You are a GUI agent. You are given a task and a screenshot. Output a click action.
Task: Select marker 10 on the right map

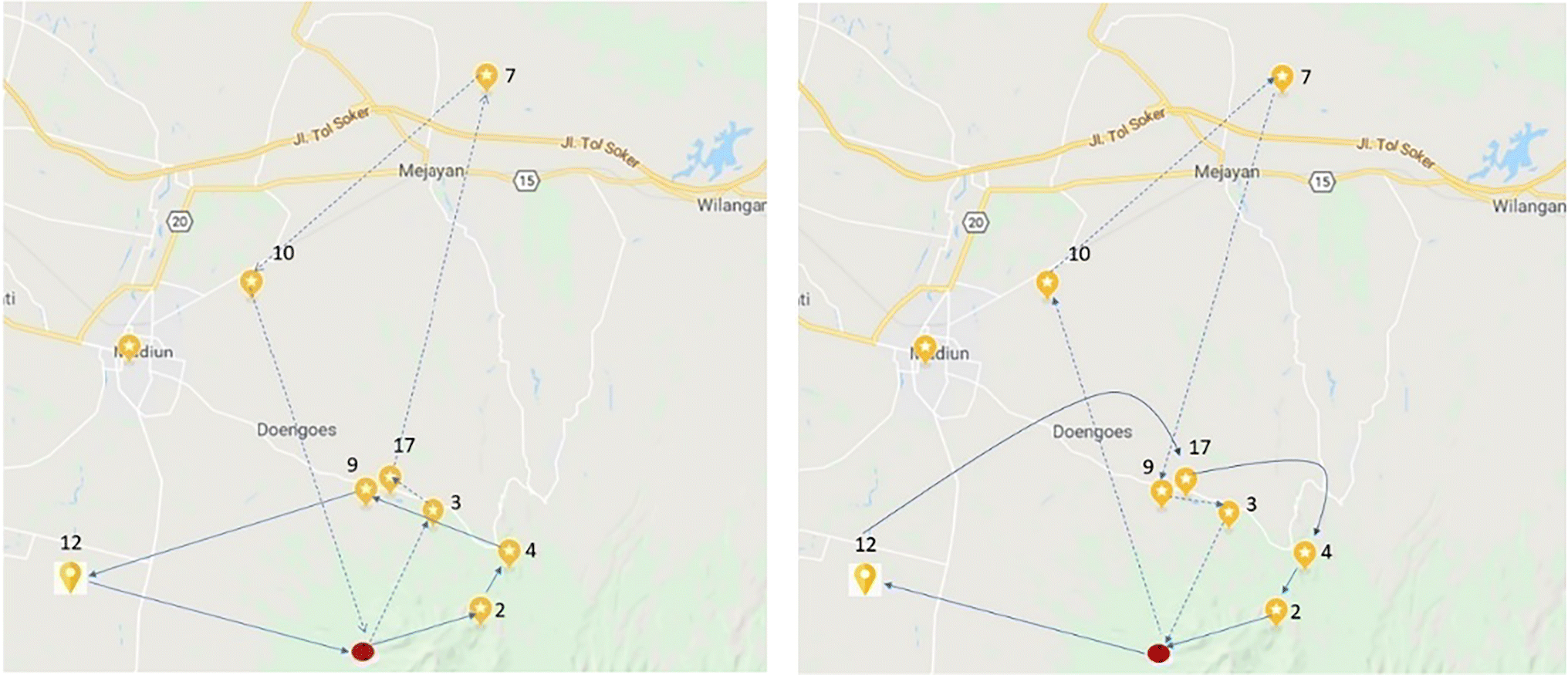coord(1046,285)
